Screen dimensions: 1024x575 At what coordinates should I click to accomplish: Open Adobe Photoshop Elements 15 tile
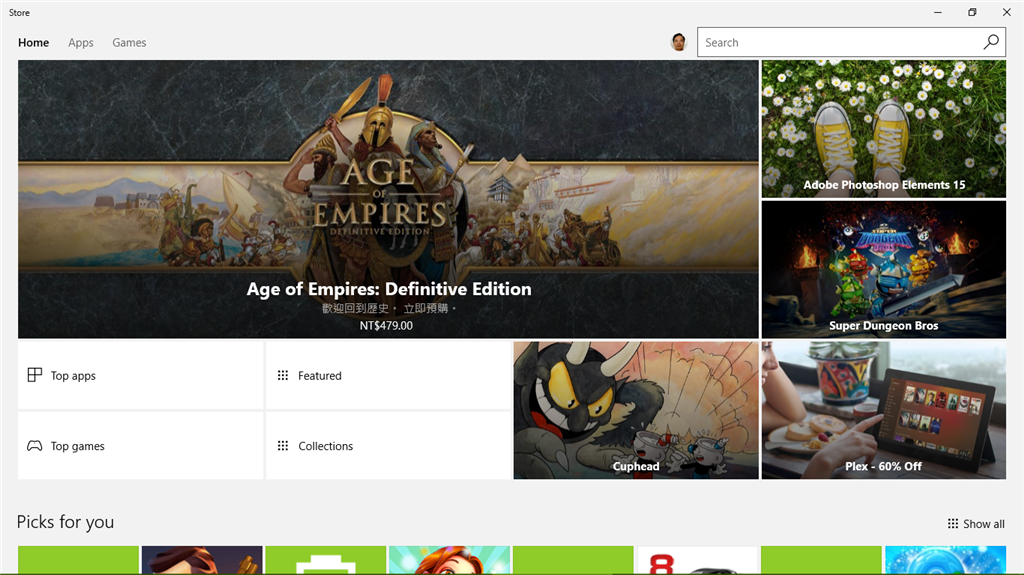tap(884, 129)
